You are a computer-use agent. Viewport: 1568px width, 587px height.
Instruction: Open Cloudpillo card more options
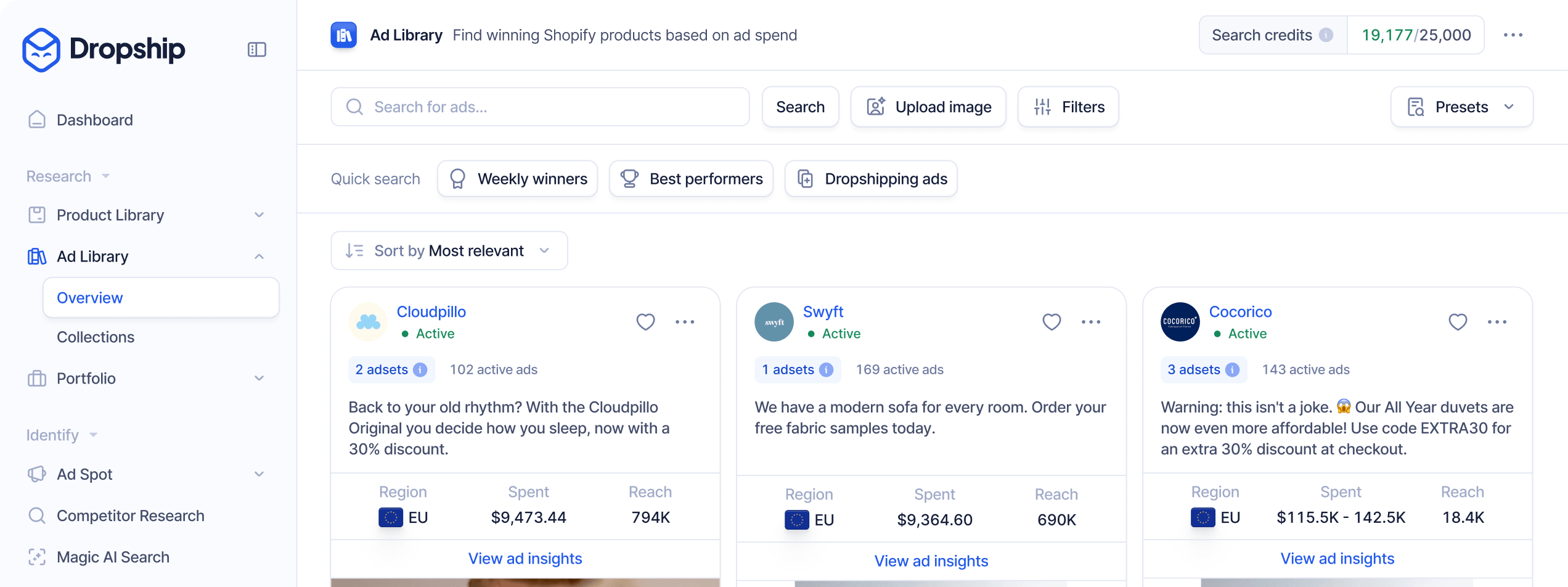[685, 322]
